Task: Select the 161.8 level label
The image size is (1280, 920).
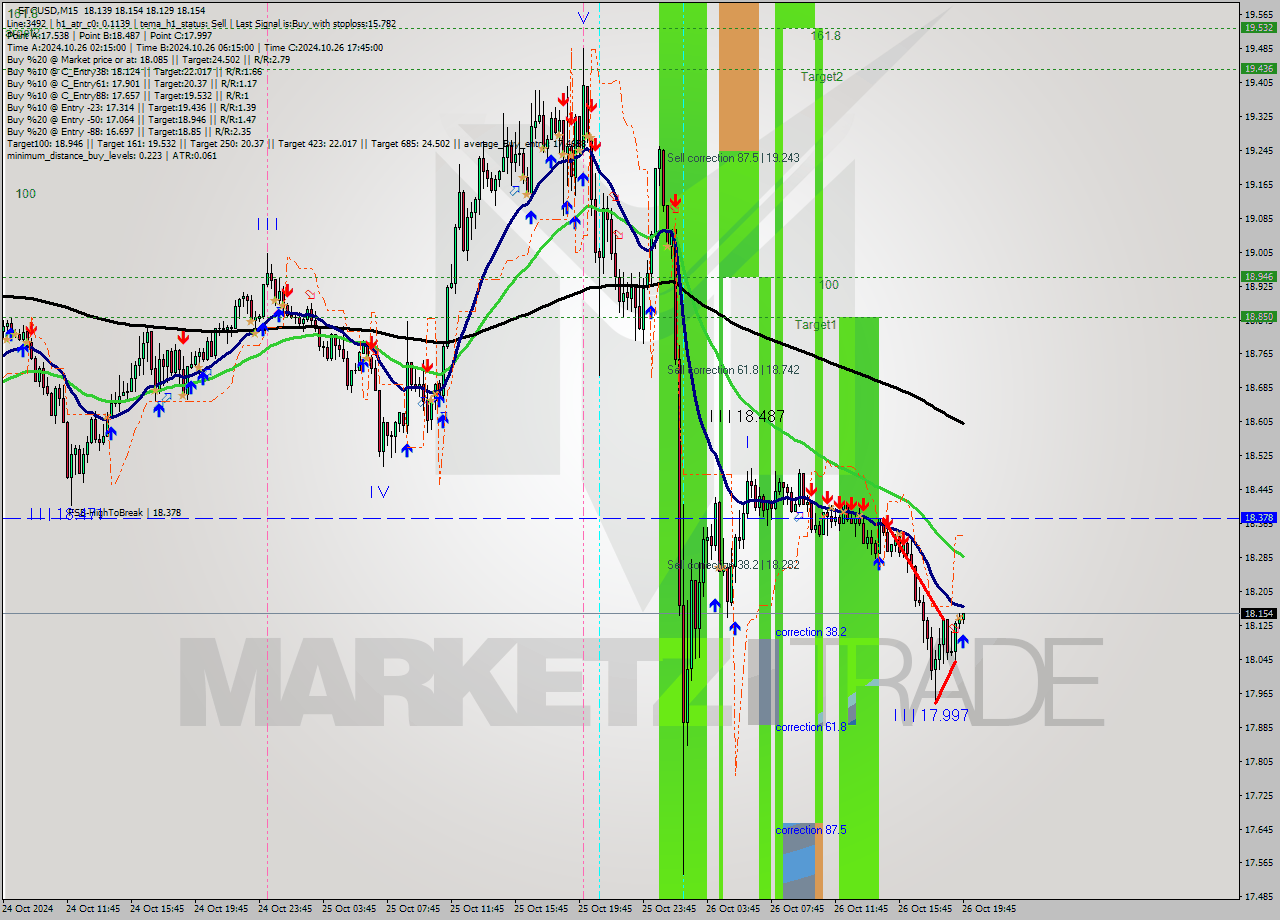Action: pos(826,35)
